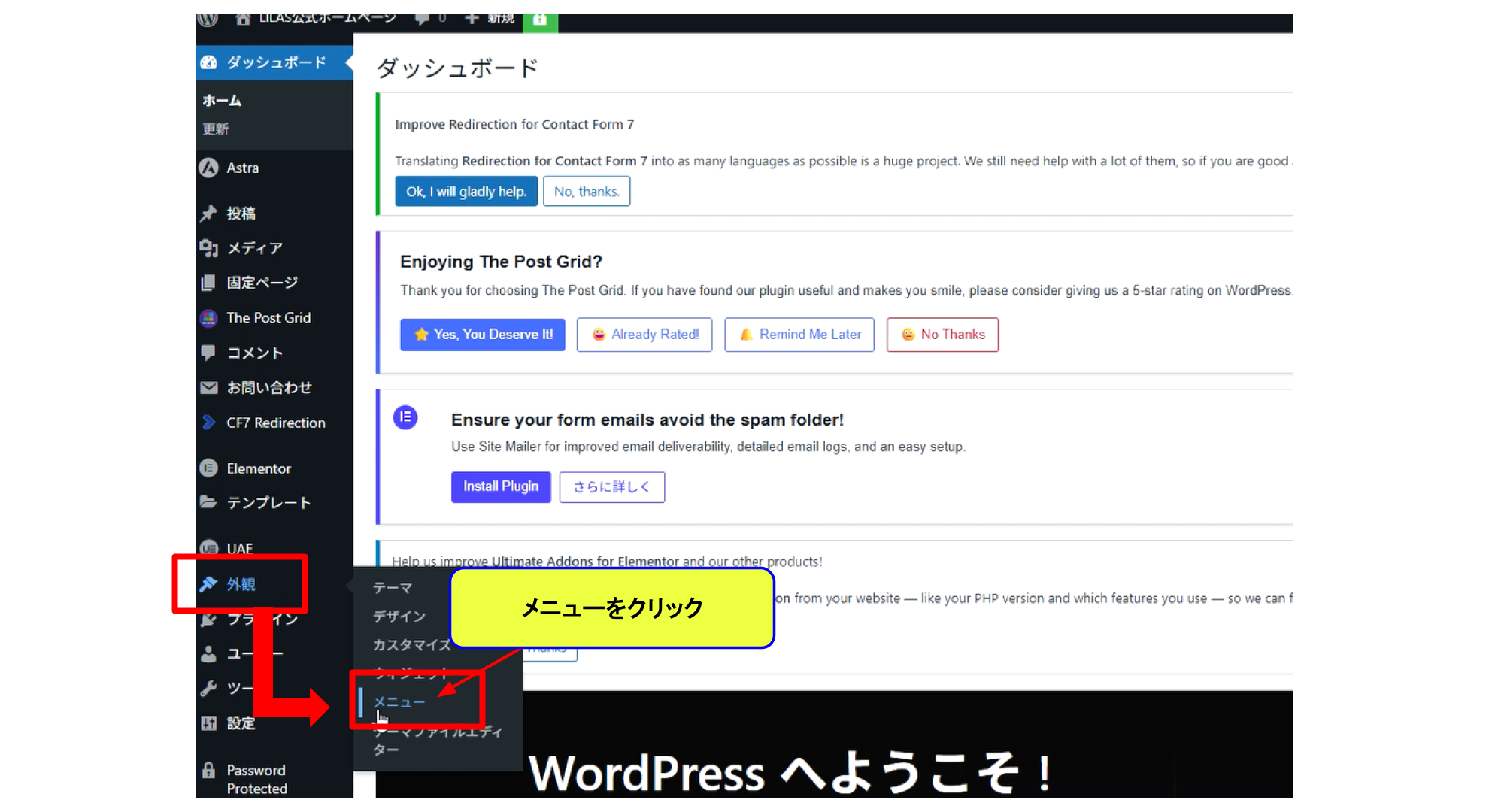
Task: Open the Astra menu label
Action: tap(243, 168)
